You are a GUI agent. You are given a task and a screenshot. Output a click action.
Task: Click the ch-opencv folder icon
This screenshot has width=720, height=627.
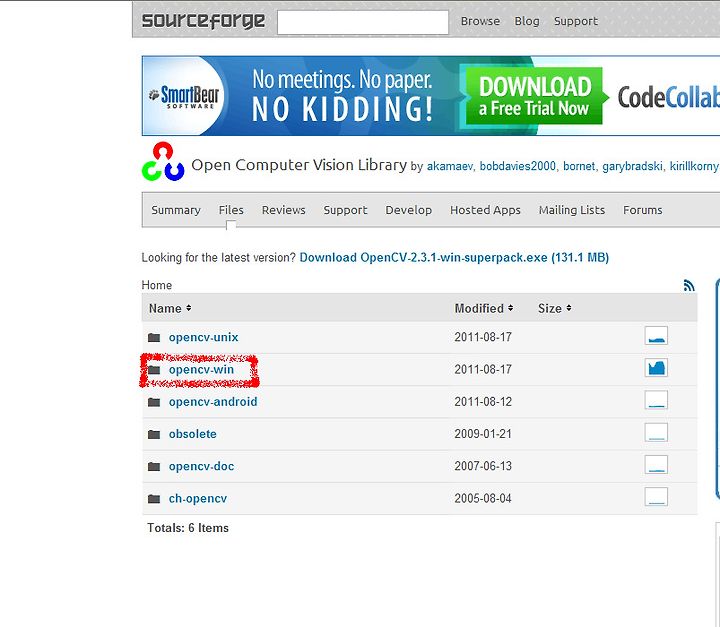tap(154, 498)
